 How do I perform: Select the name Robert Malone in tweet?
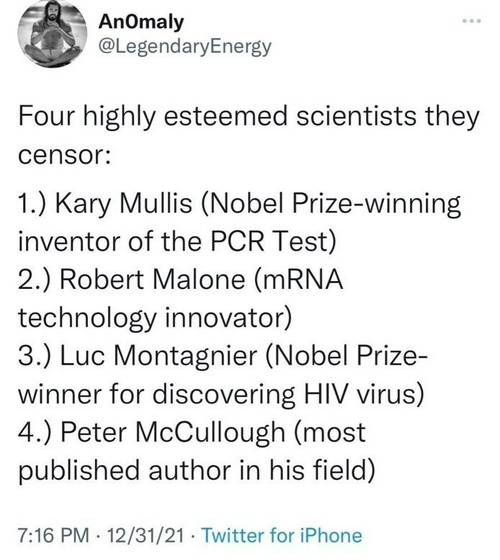coord(152,280)
